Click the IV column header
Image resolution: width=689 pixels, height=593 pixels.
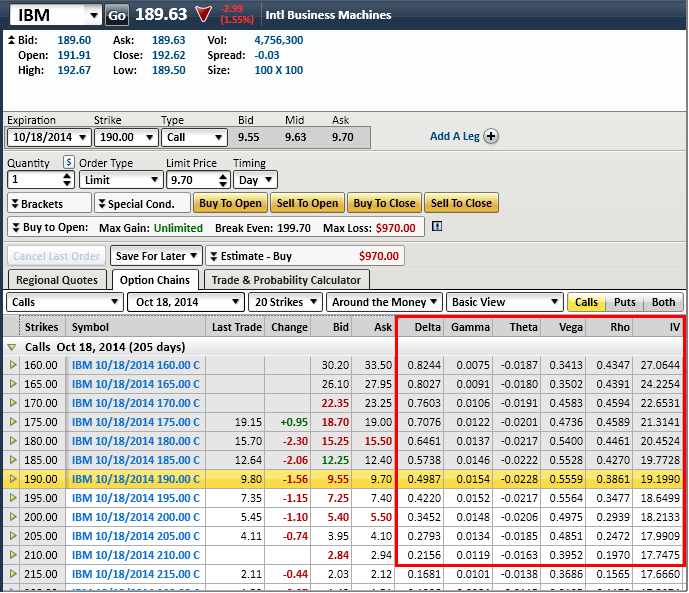click(x=658, y=327)
